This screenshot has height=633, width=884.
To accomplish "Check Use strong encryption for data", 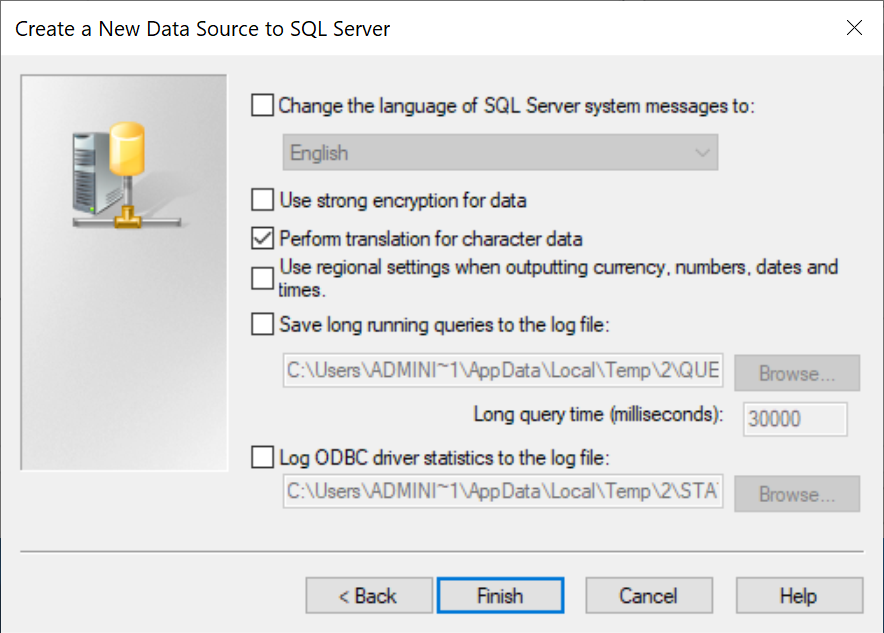I will tap(262, 200).
